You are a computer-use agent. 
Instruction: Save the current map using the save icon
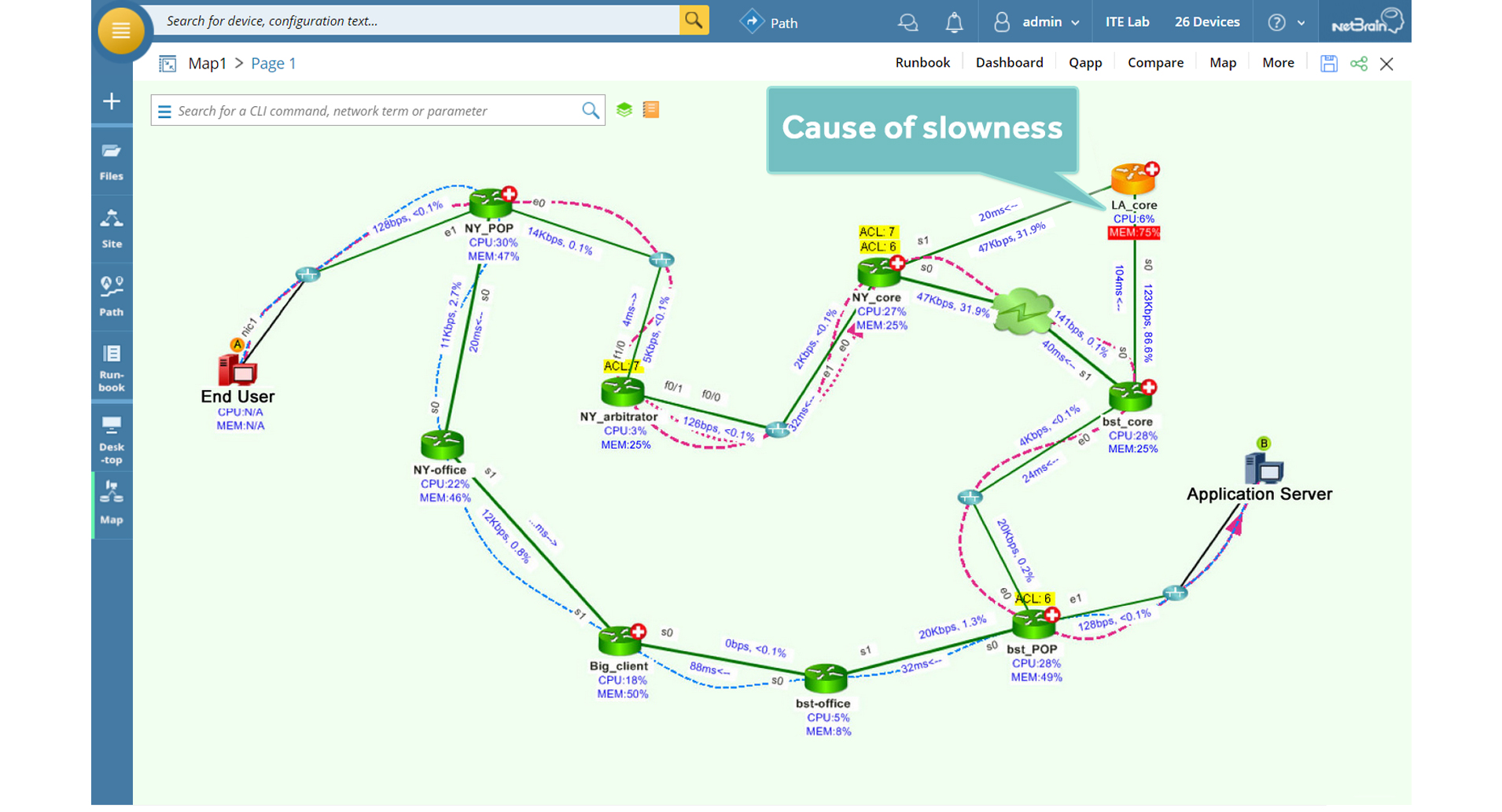coord(1329,64)
